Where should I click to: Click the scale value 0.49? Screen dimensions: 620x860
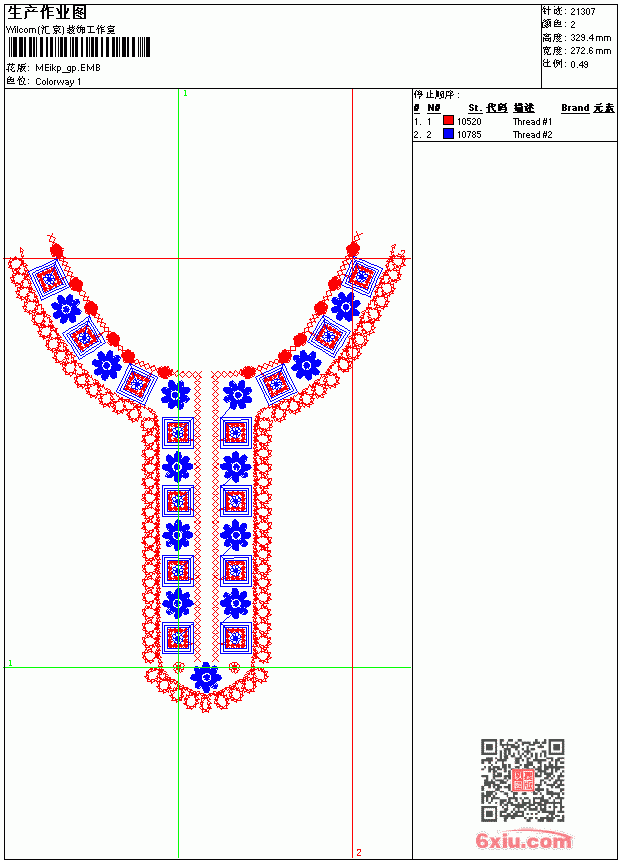click(x=579, y=64)
